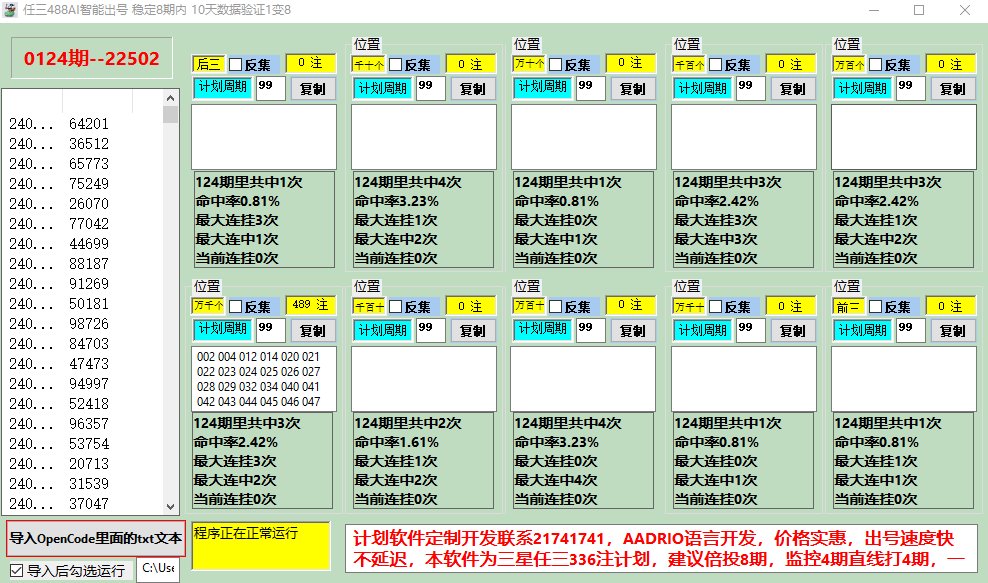
Task: Click the red scrolling advertisement text
Action: point(661,548)
